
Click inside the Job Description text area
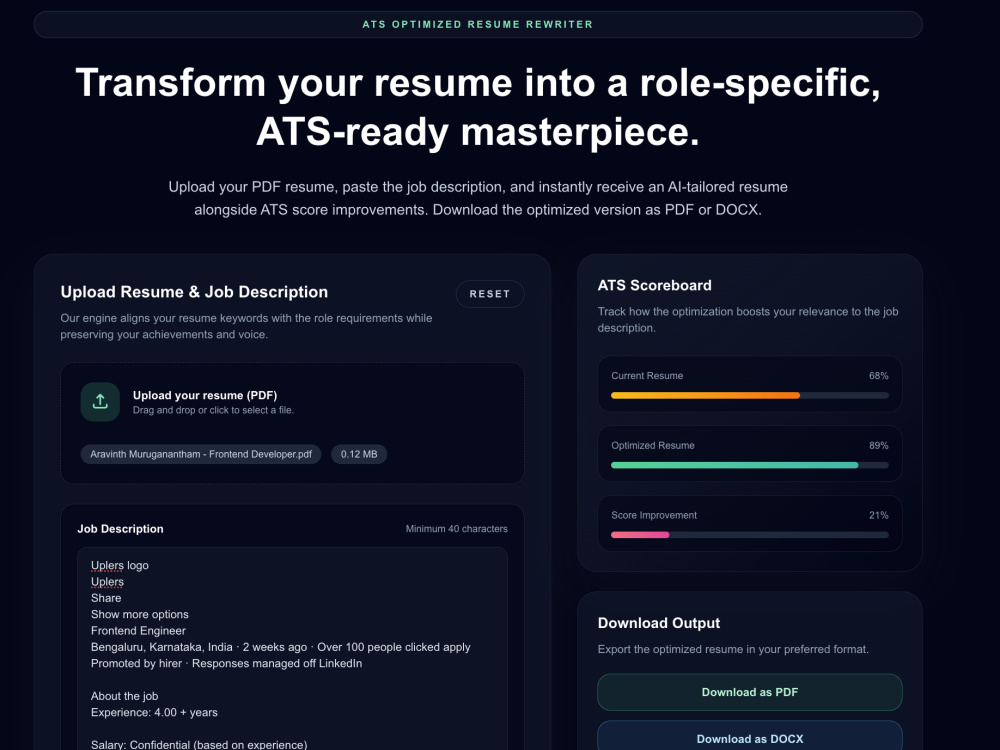[x=292, y=649]
